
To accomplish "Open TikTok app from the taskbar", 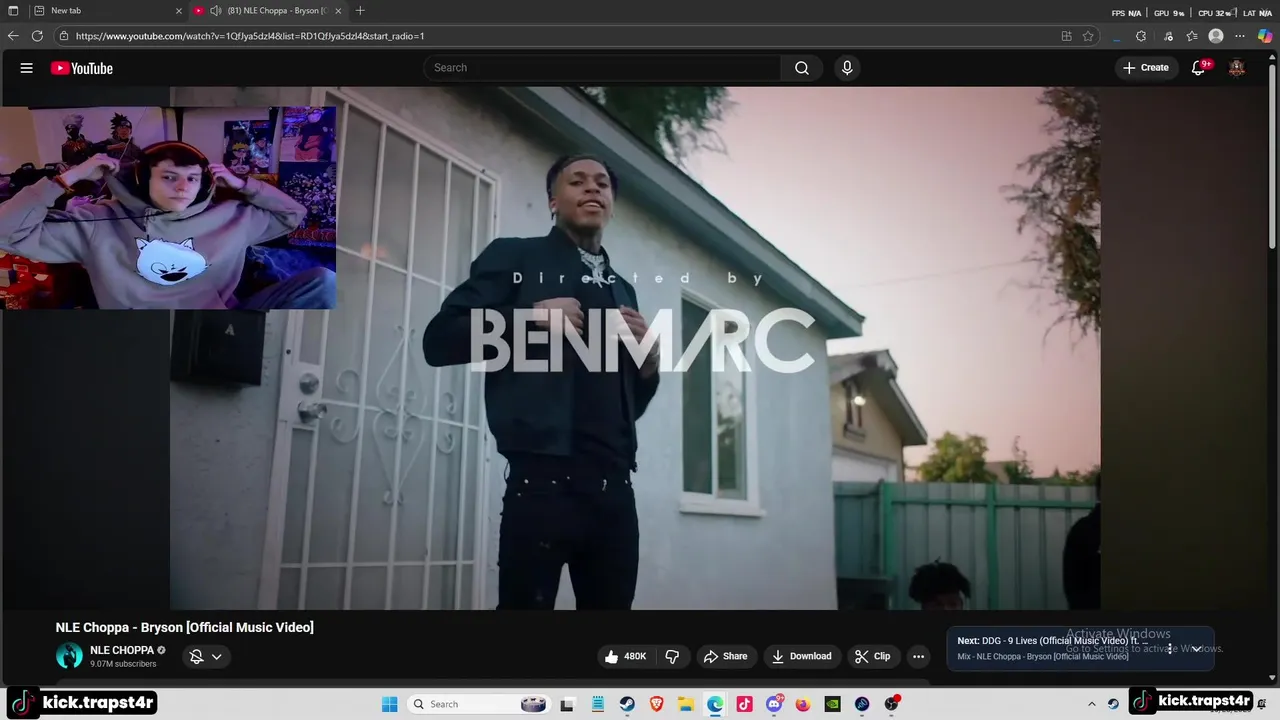I will (744, 704).
